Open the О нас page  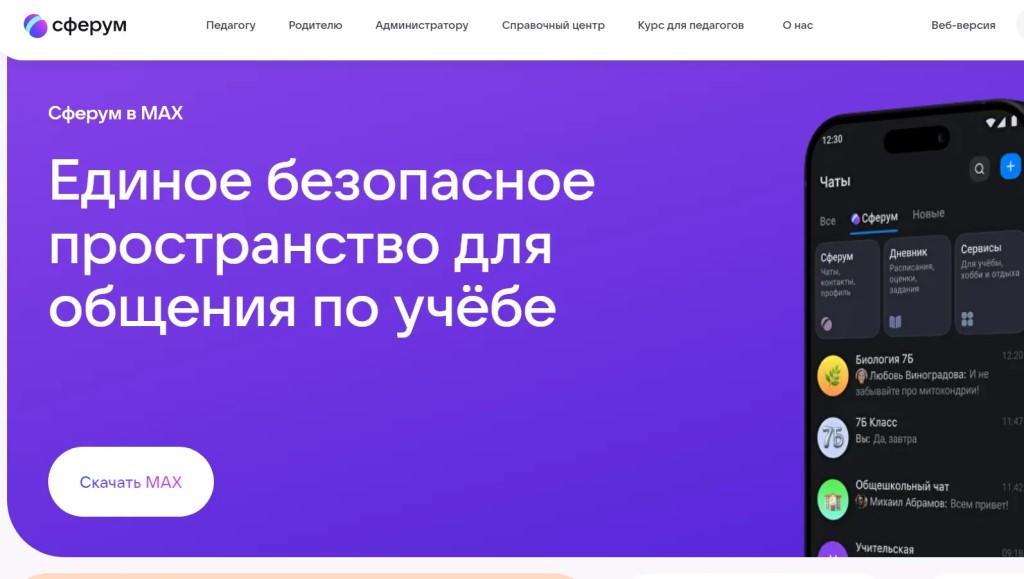click(x=797, y=25)
